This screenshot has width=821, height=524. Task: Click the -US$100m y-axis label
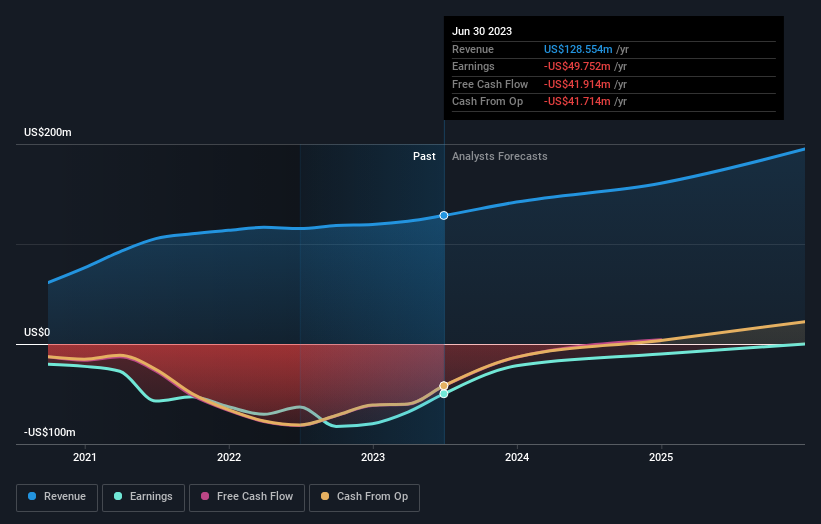[x=50, y=432]
